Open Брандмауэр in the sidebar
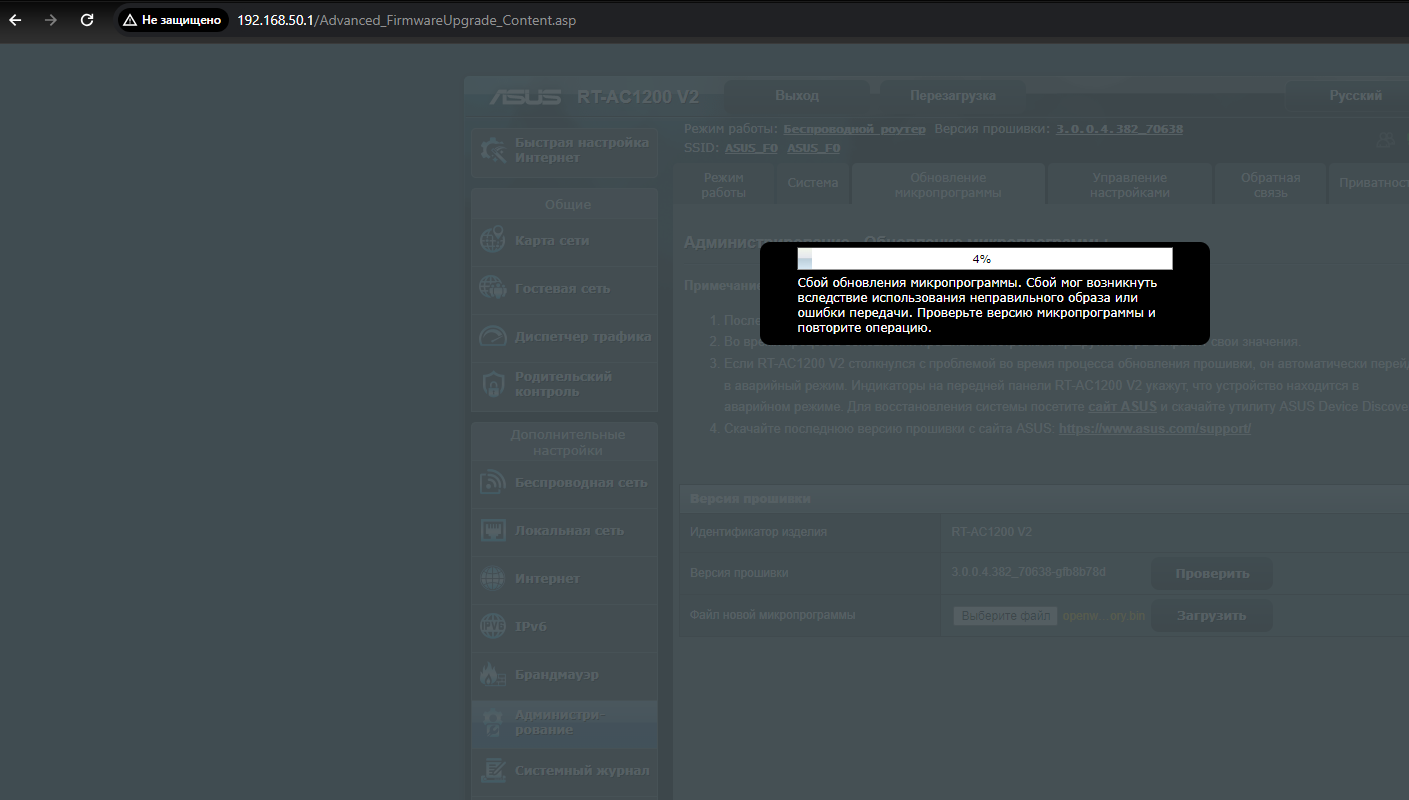The width and height of the screenshot is (1409, 800). (564, 675)
